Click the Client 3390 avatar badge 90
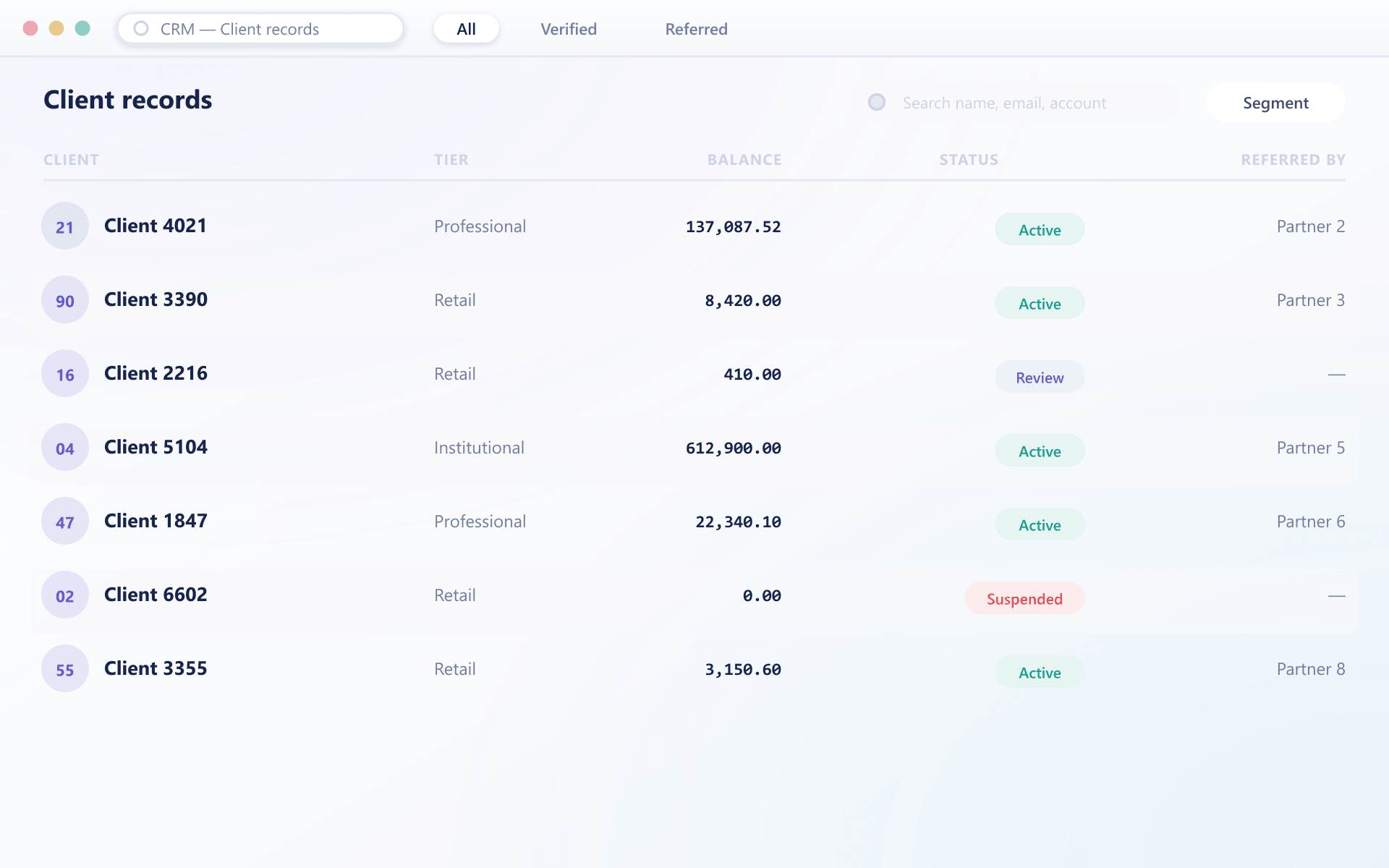 point(65,300)
